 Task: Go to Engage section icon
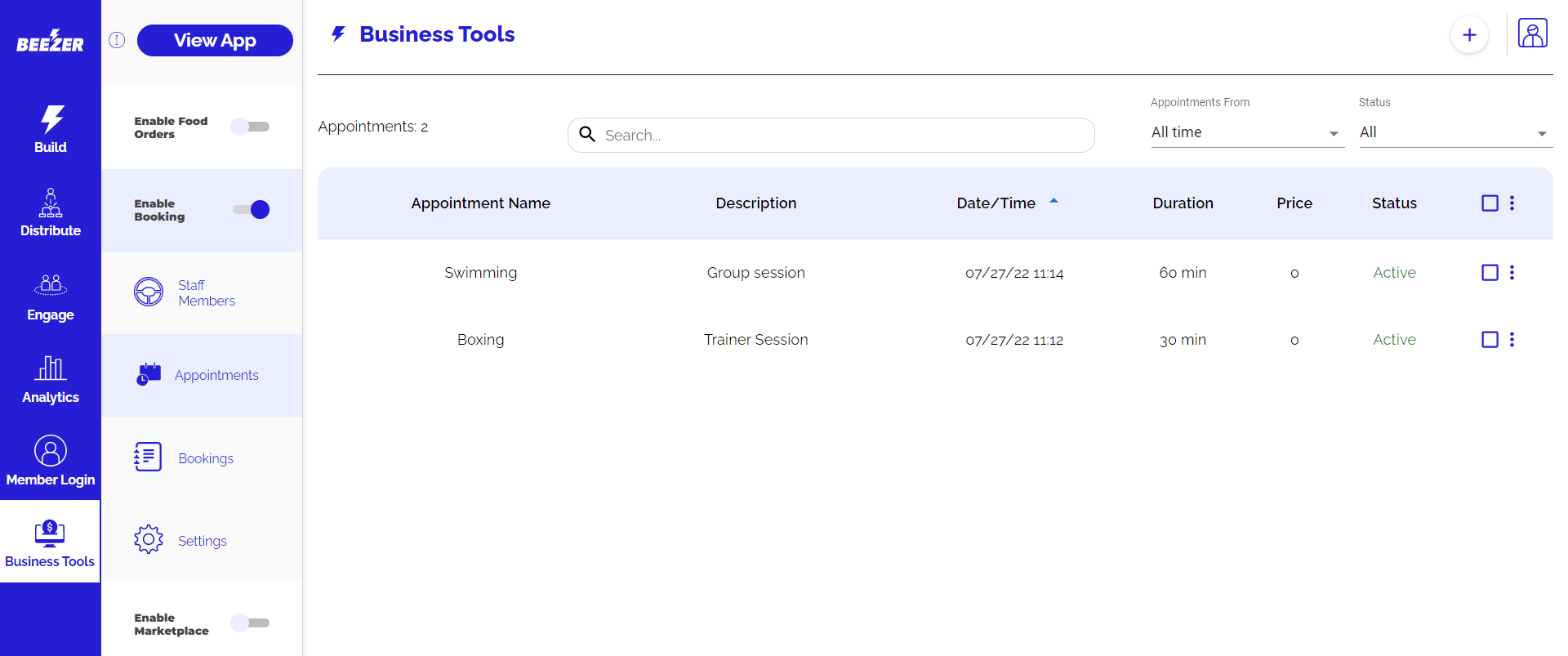51,285
